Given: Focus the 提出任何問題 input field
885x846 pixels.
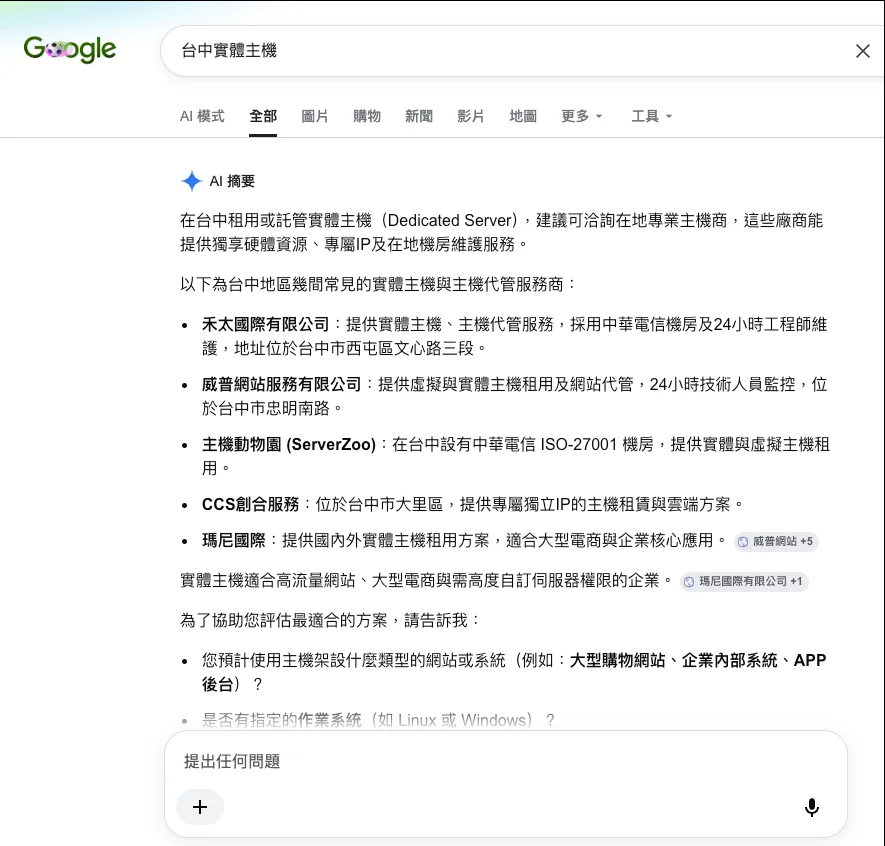Looking at the screenshot, I should point(505,761).
